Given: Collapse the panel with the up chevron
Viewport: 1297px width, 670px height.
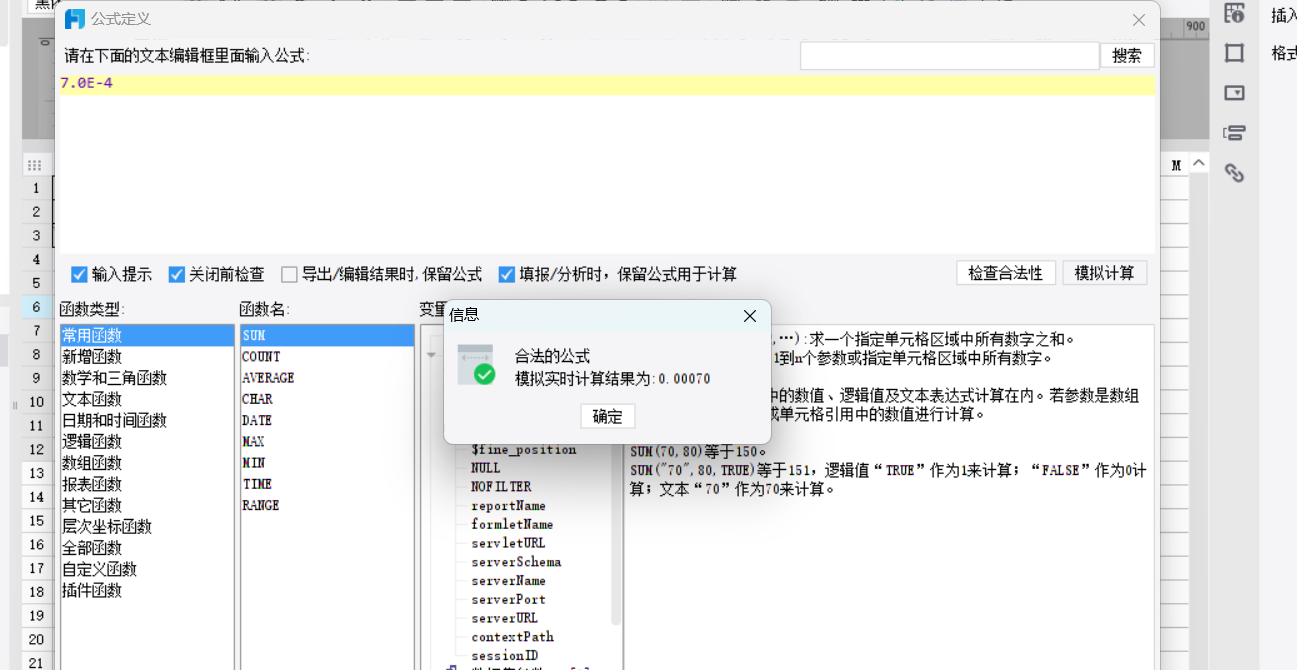Looking at the screenshot, I should click(x=1199, y=164).
